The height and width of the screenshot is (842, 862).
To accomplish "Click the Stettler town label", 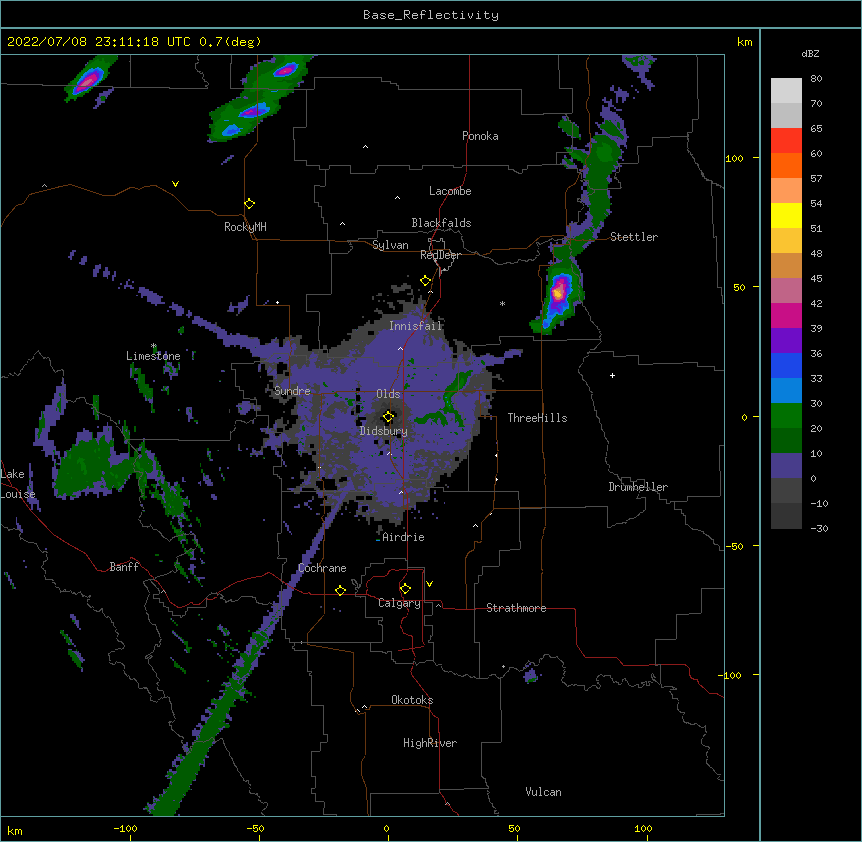I will 633,237.
